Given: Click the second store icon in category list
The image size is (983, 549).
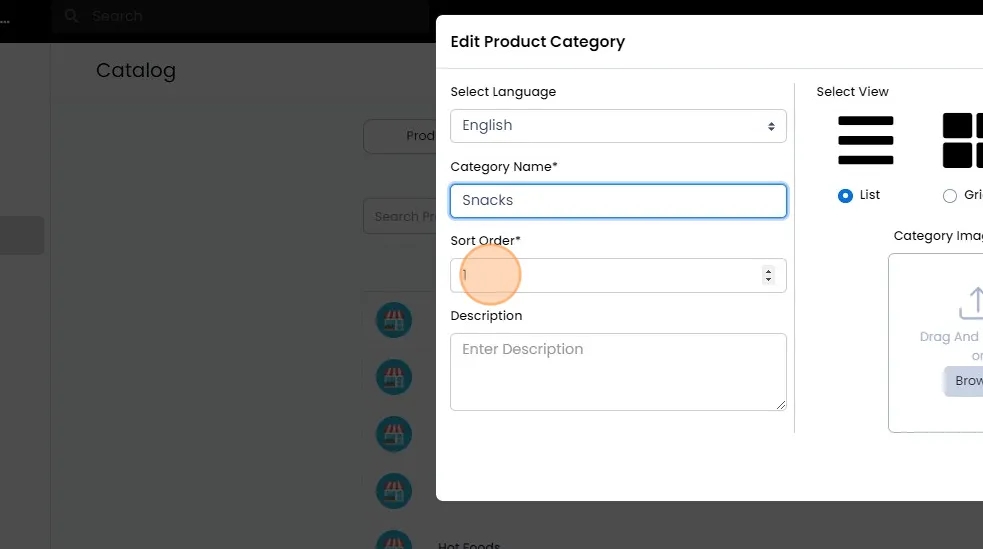Looking at the screenshot, I should point(394,377).
